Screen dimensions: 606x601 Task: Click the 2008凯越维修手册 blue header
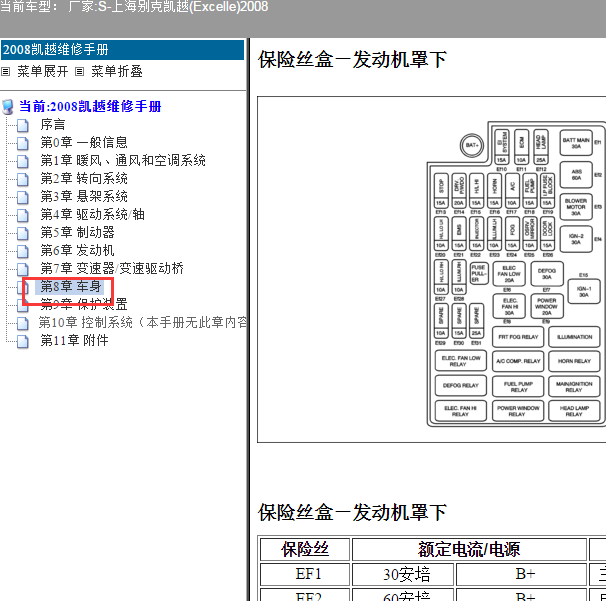click(x=123, y=50)
